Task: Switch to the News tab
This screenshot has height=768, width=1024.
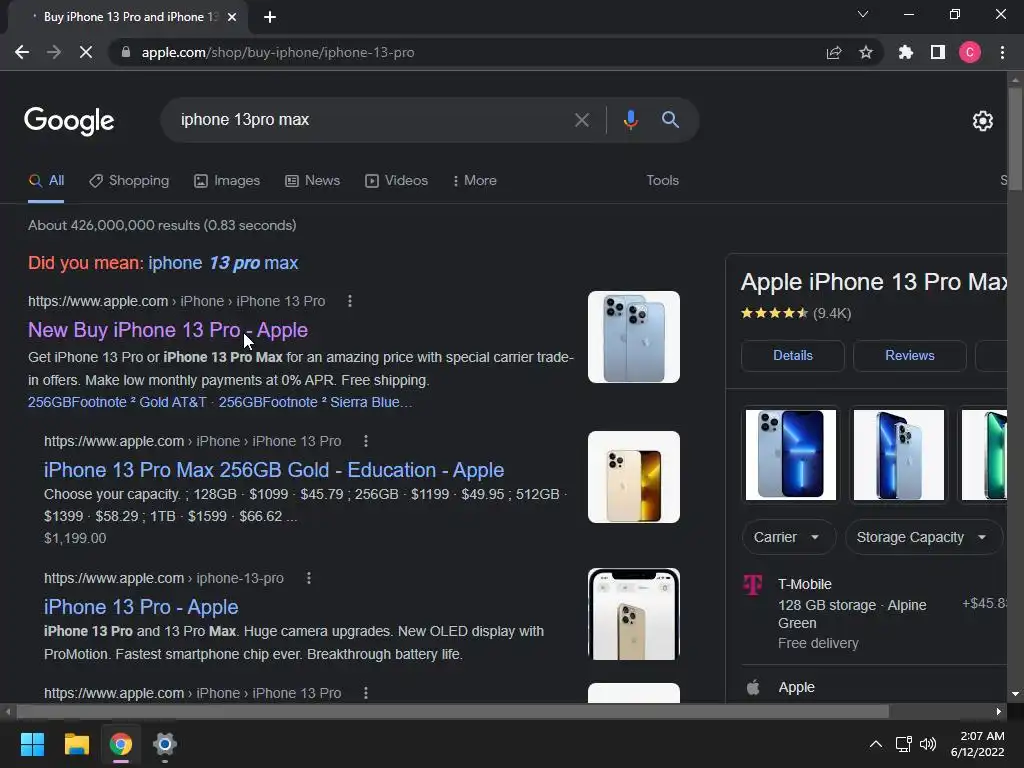Action: [x=313, y=181]
